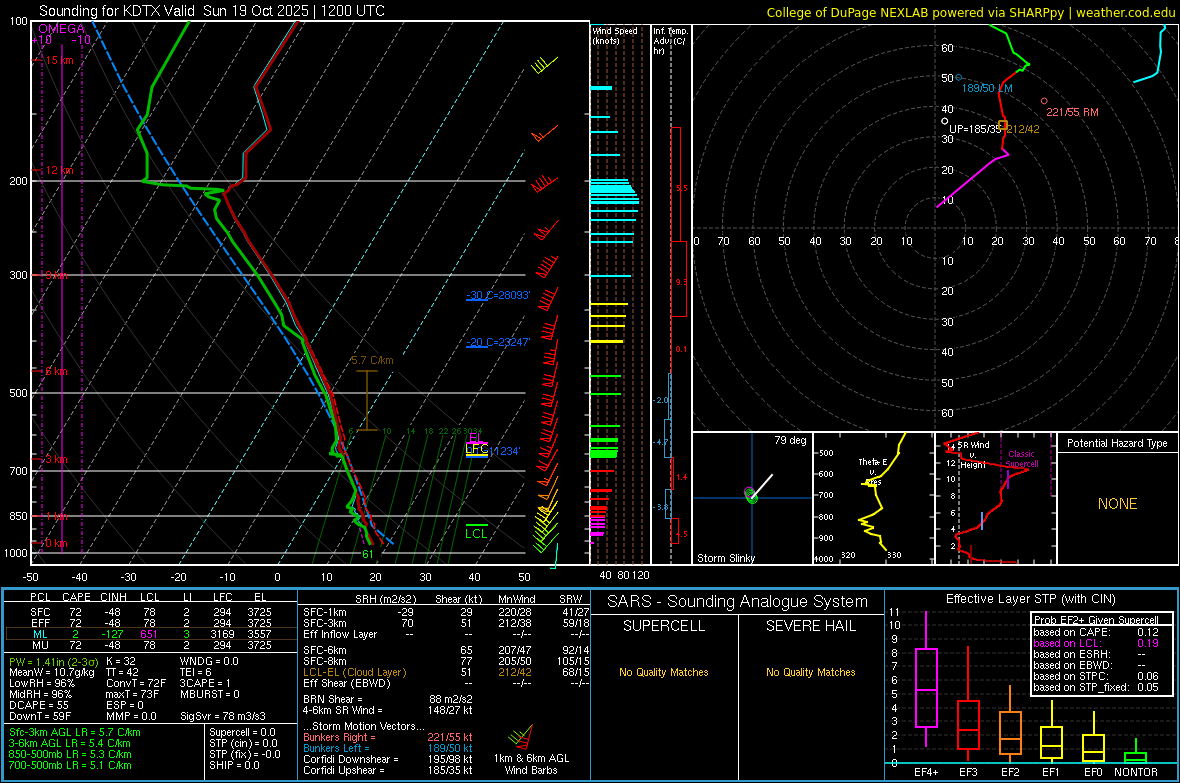Viewport: 1180px width, 783px height.
Task: Click the green NONTOR box plot
Action: tap(1136, 757)
